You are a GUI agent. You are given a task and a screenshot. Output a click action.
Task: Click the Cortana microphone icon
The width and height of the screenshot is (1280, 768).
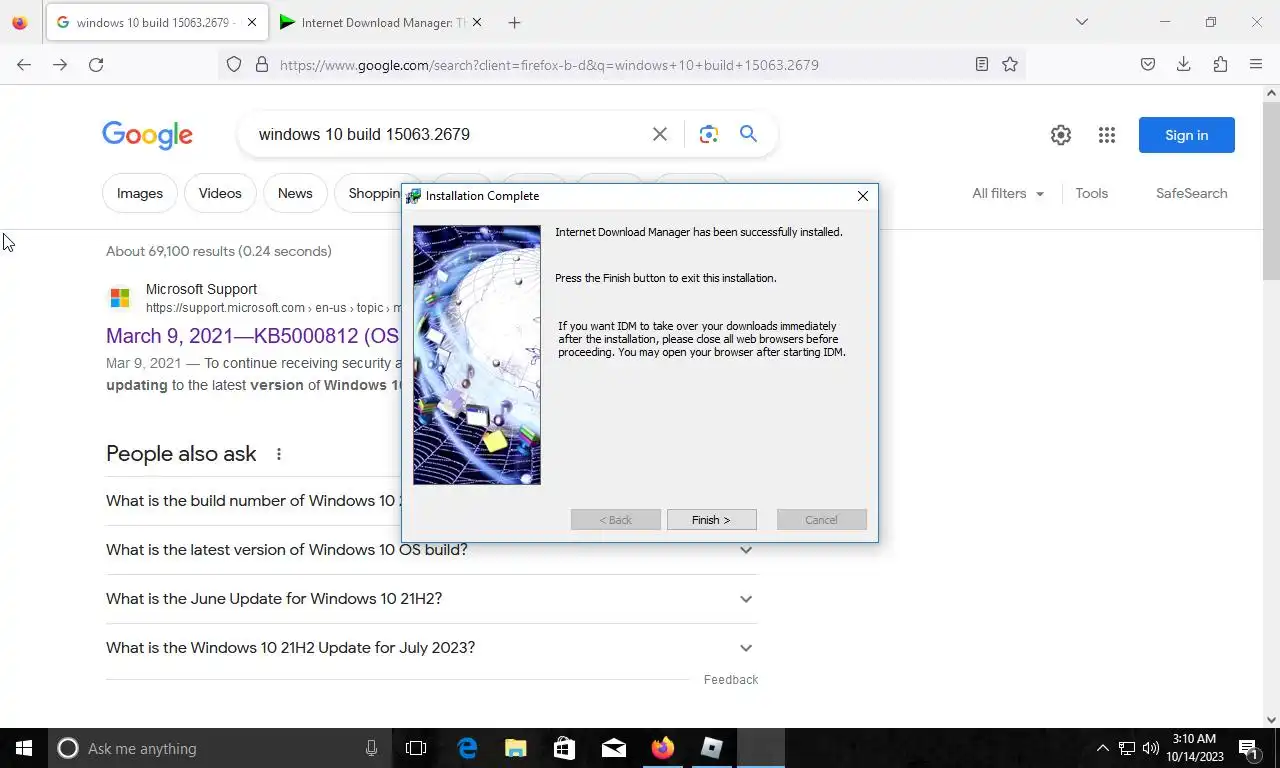[371, 748]
